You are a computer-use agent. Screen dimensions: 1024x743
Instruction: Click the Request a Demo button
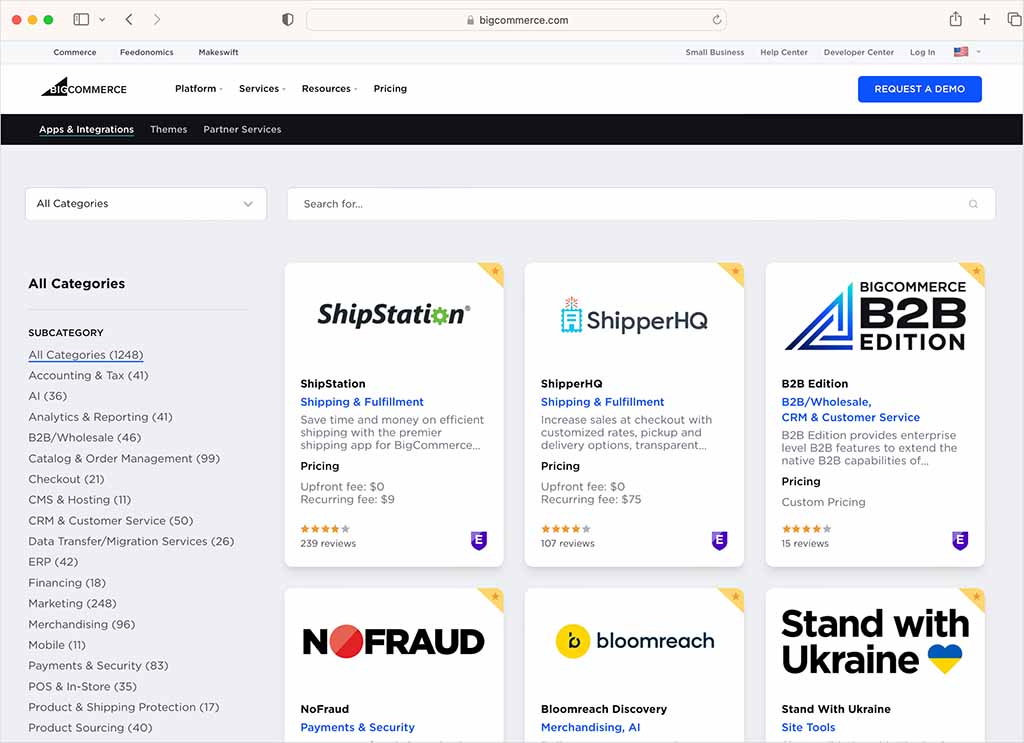(919, 89)
